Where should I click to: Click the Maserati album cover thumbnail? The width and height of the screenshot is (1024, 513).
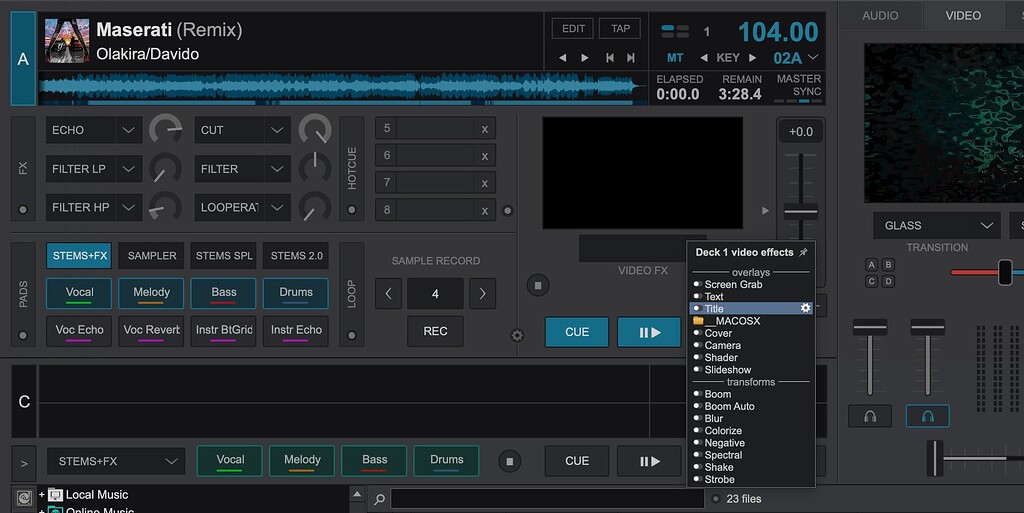pos(67,41)
